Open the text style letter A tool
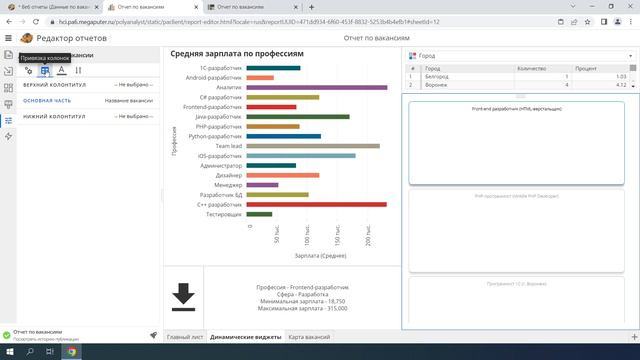 [61, 70]
